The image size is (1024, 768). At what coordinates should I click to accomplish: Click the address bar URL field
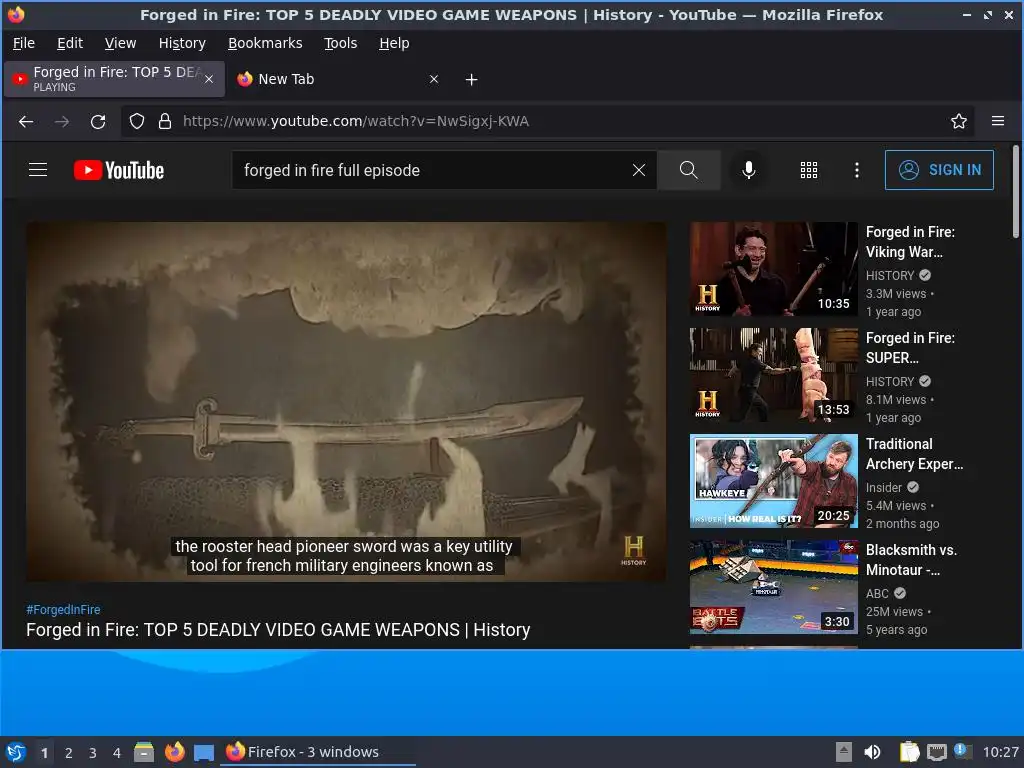pyautogui.click(x=549, y=121)
